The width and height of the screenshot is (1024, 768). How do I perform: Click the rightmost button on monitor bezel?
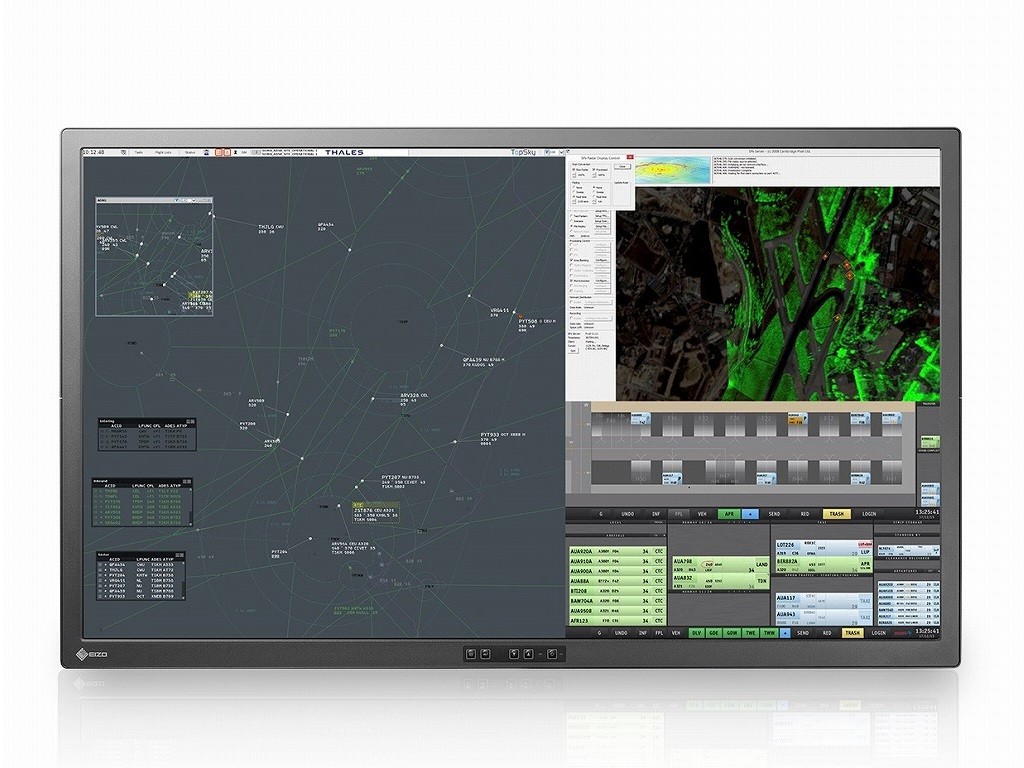552,653
